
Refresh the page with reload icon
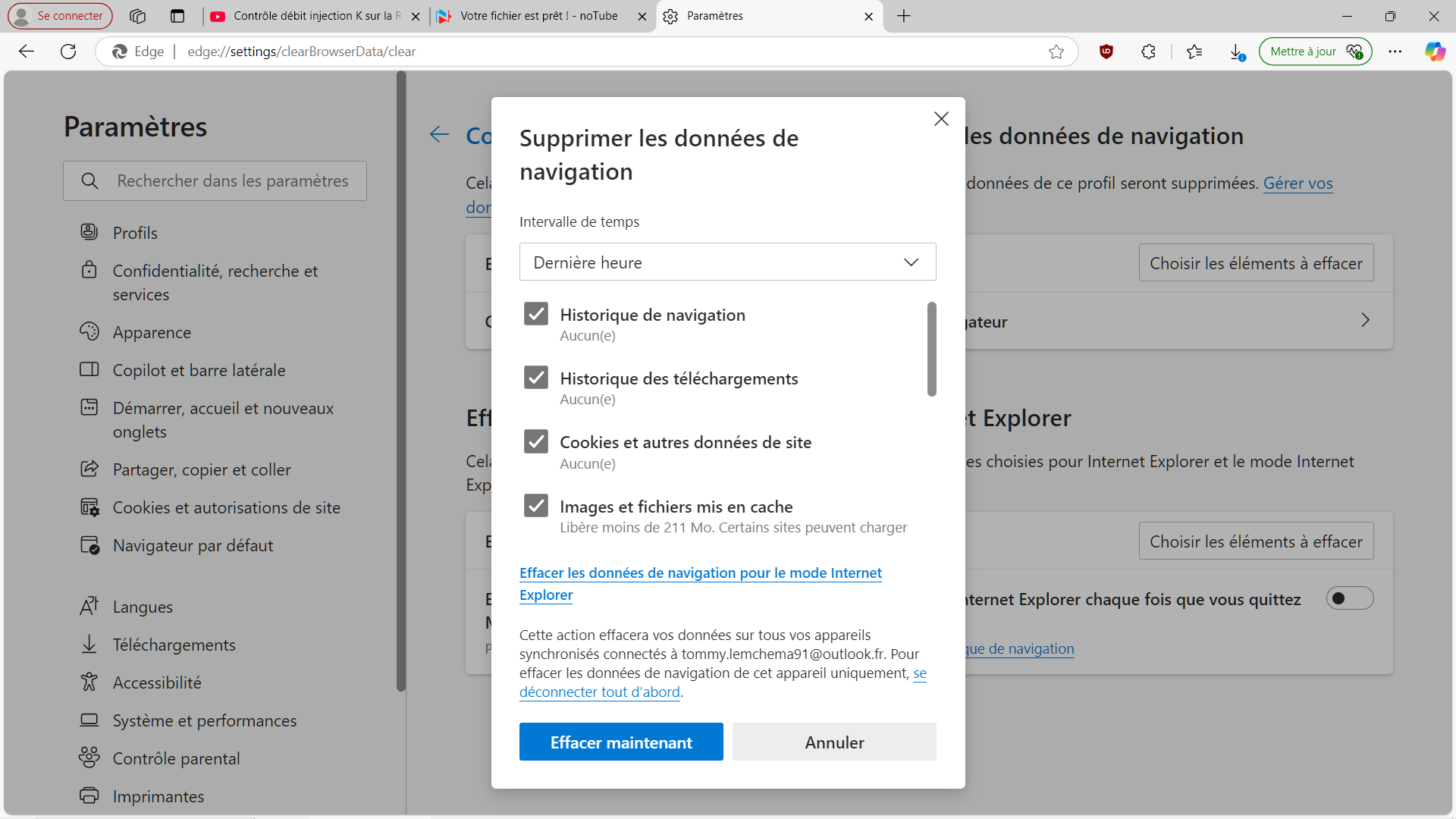point(68,52)
